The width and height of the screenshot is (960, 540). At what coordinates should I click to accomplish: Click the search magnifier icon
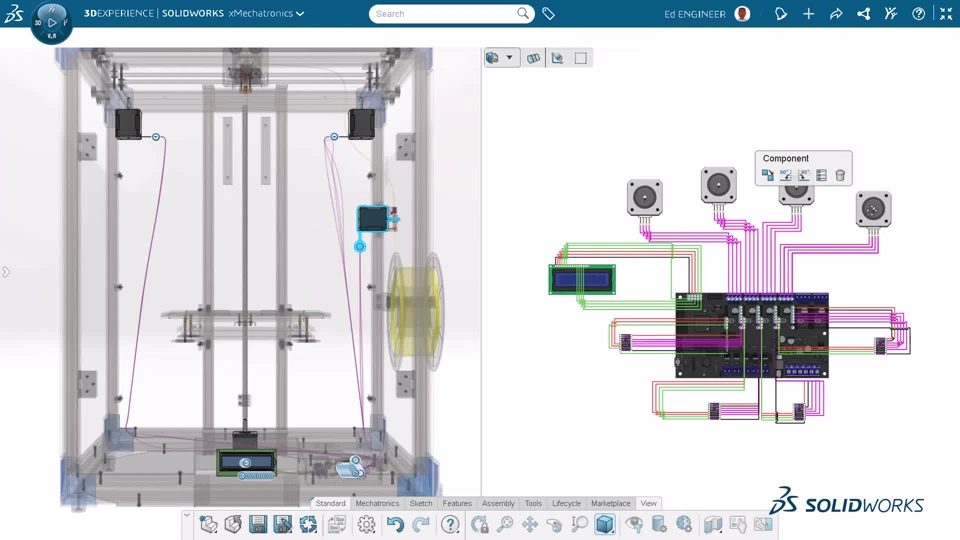coord(523,13)
